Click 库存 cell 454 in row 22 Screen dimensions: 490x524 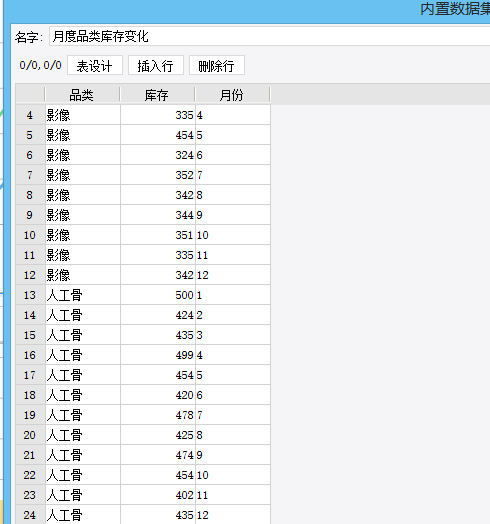pyautogui.click(x=158, y=475)
